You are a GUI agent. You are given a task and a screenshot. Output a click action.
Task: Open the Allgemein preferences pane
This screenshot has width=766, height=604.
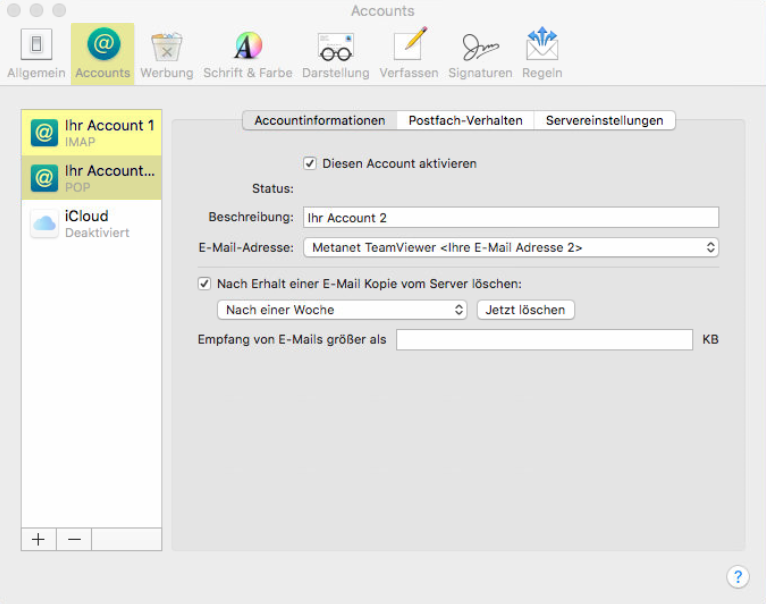tap(36, 54)
